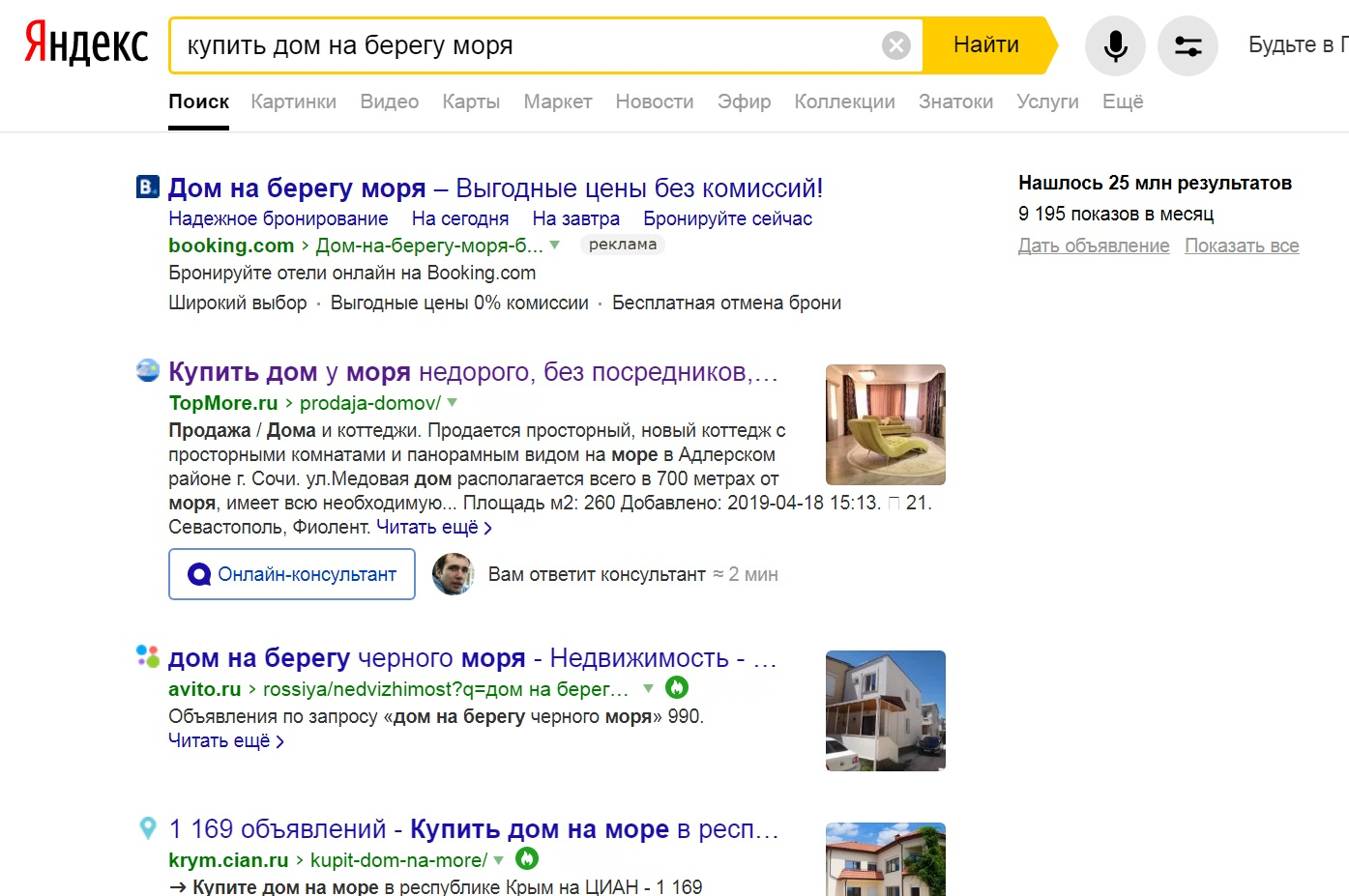This screenshot has height=896, width=1349.
Task: Open дом на берегу черного моря title
Action: click(472, 657)
